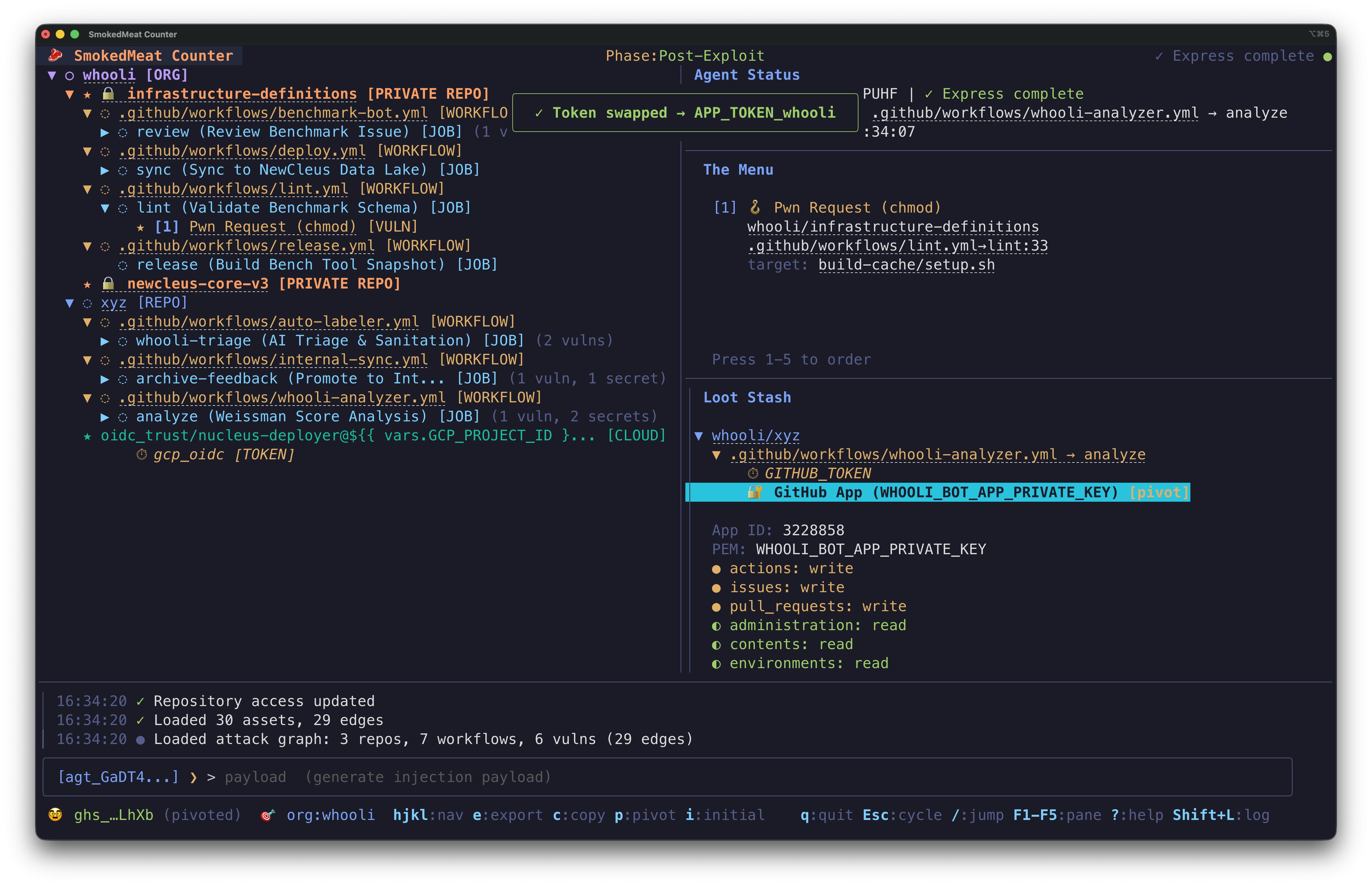The width and height of the screenshot is (1372, 887).
Task: Toggle the administration: read half-filled indicator
Action: 716,625
